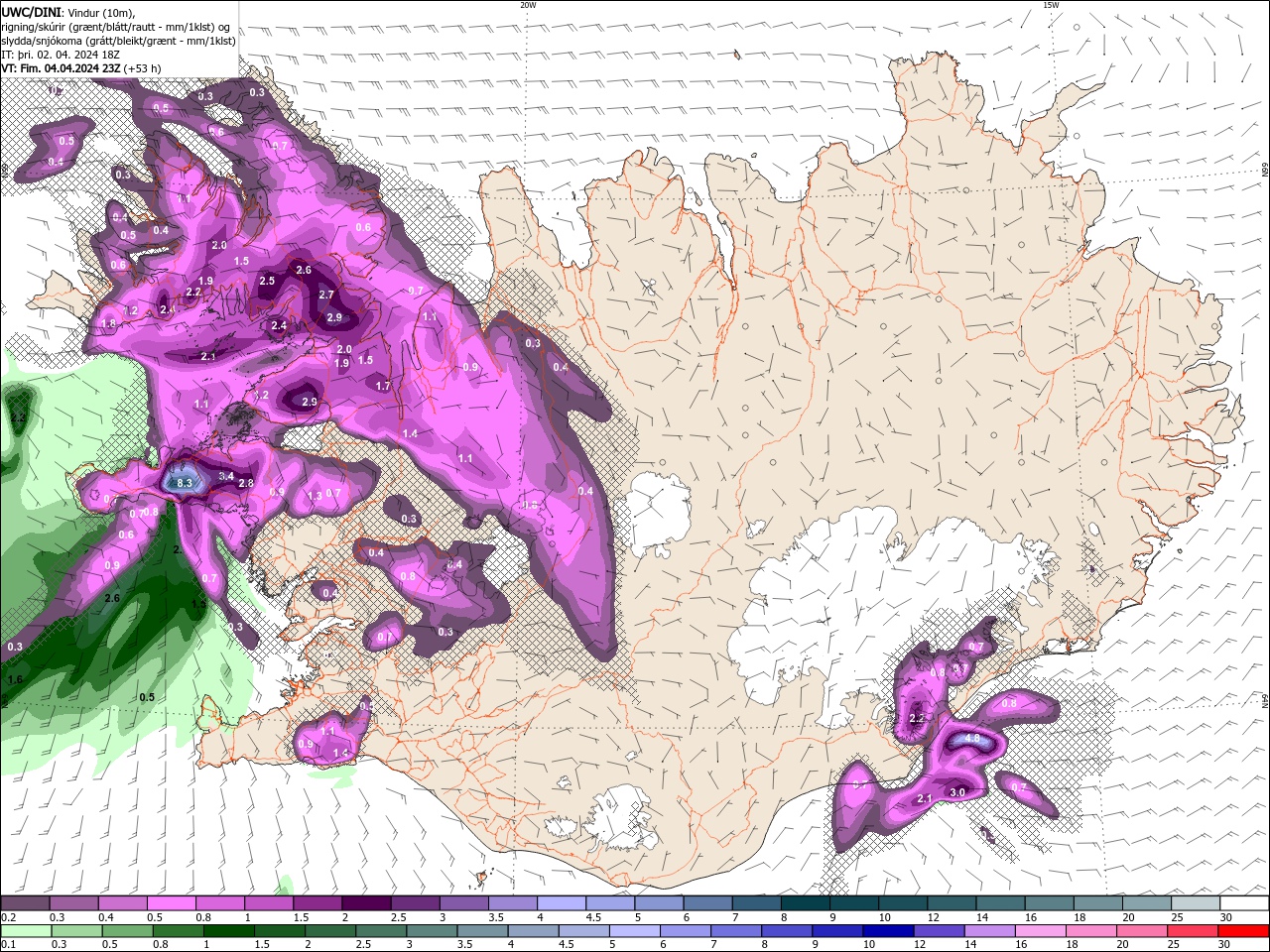Screen dimensions: 1270x952
Task: Click the '(+53 h)' forecast offset text
Action: pos(143,68)
